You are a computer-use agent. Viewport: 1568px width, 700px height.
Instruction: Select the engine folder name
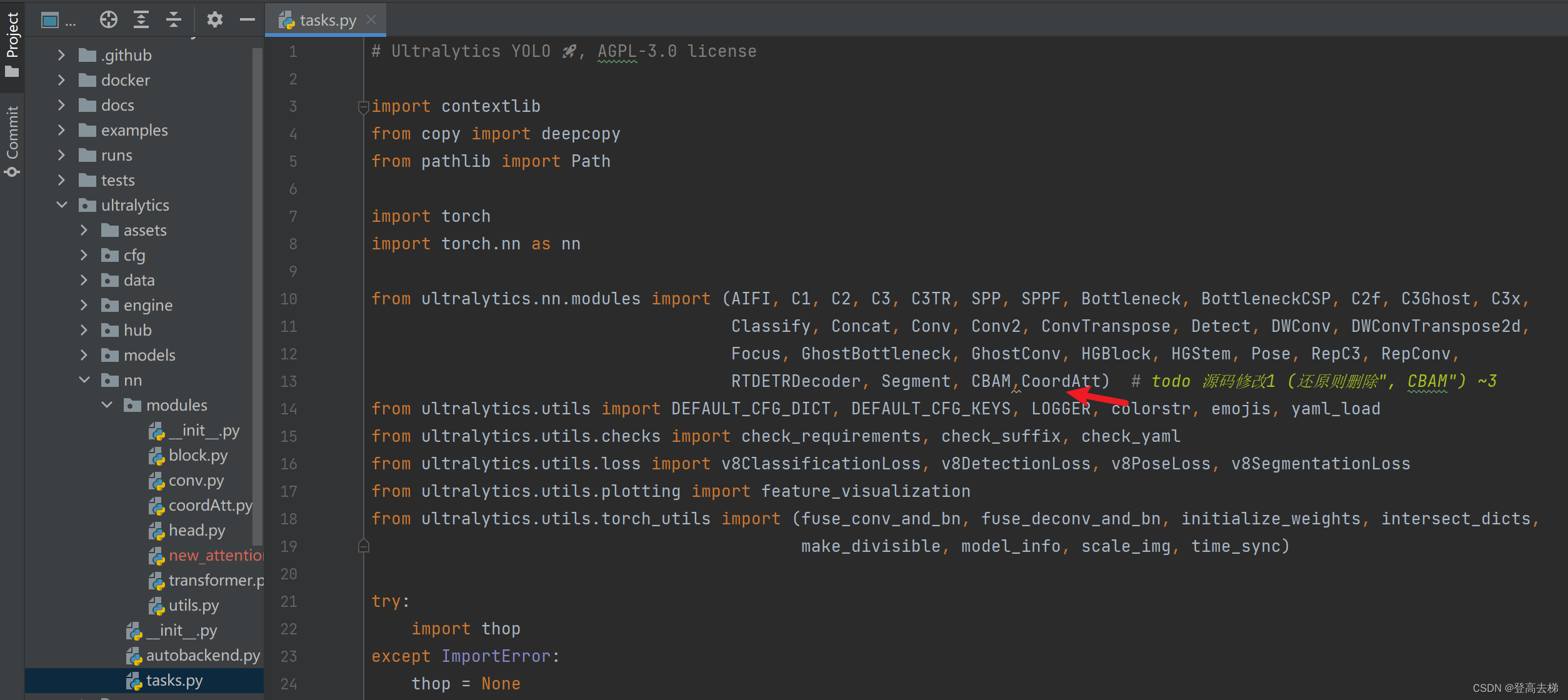point(148,305)
